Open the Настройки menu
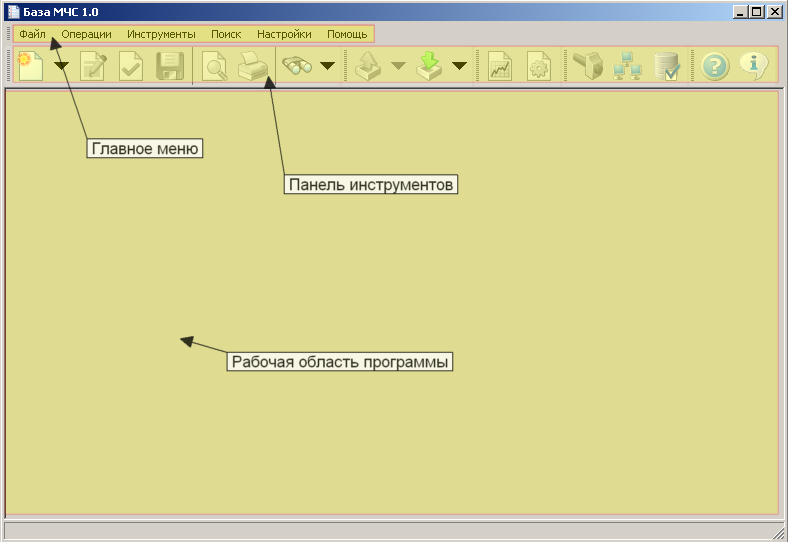This screenshot has height=542, width=788. coord(284,34)
